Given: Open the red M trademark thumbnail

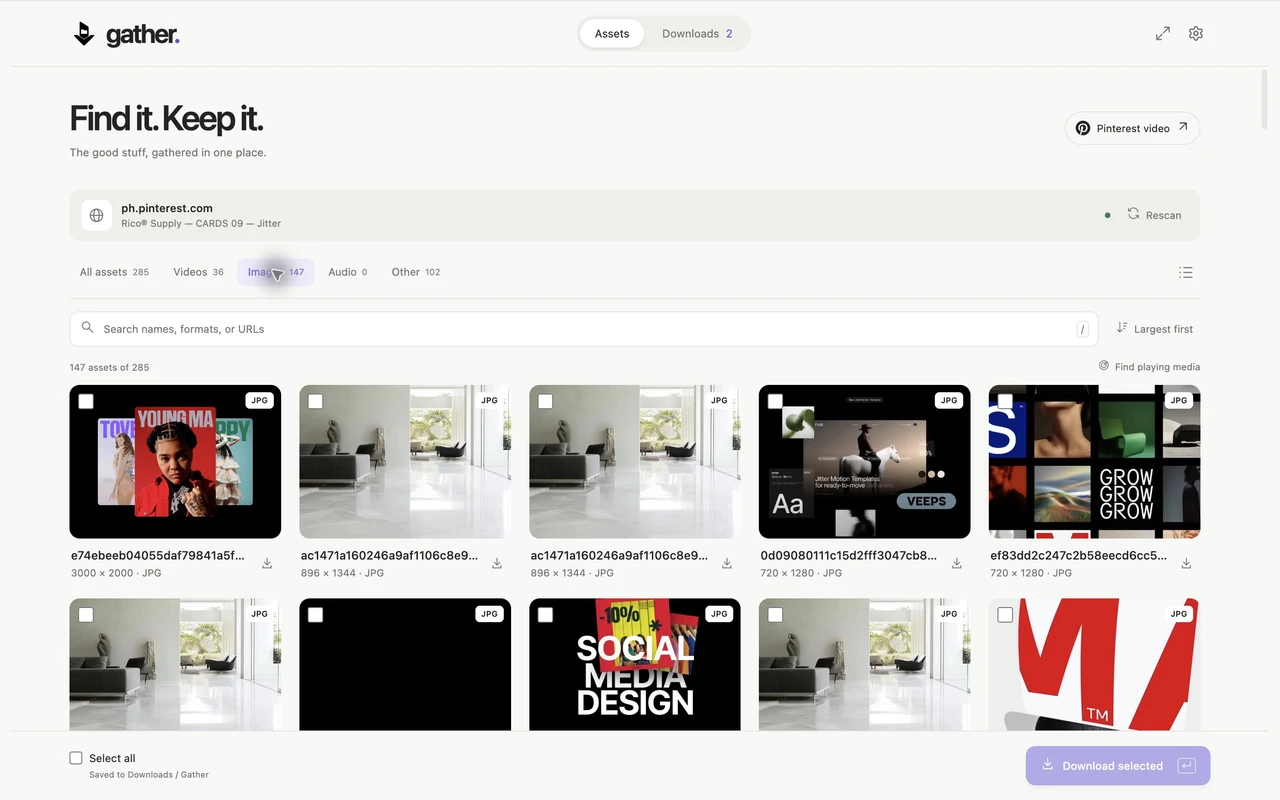Looking at the screenshot, I should [x=1095, y=665].
